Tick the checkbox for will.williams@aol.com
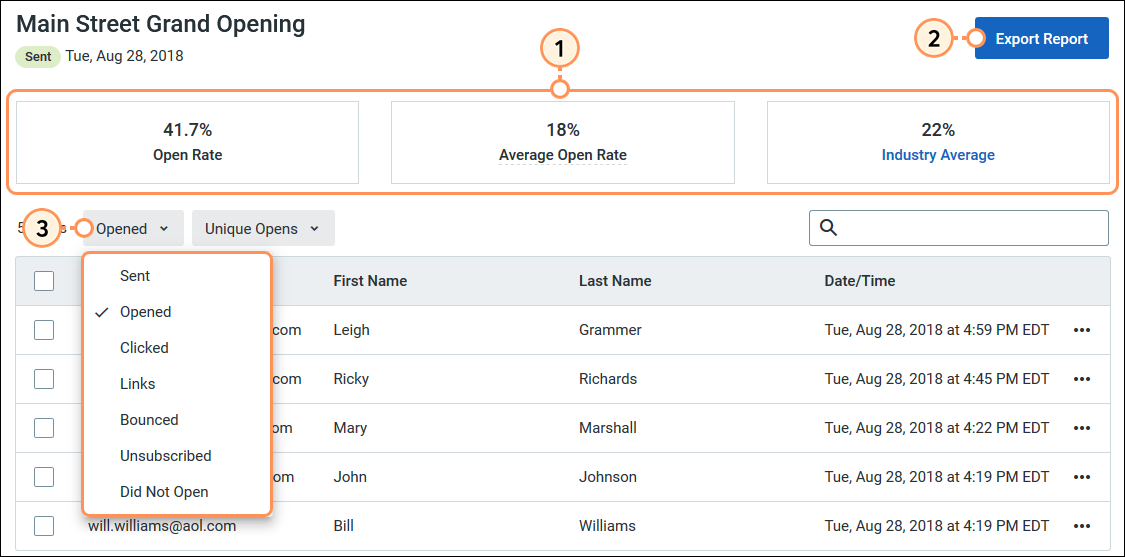The width and height of the screenshot is (1125, 557). click(44, 525)
